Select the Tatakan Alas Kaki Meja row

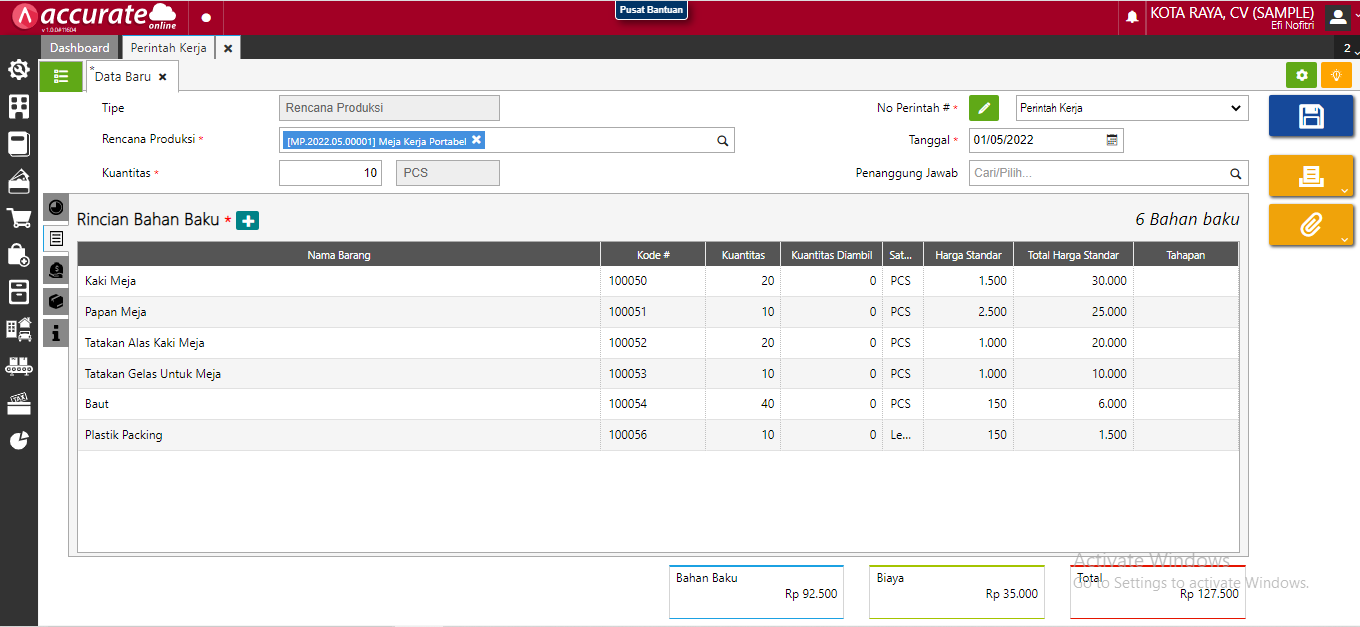658,343
